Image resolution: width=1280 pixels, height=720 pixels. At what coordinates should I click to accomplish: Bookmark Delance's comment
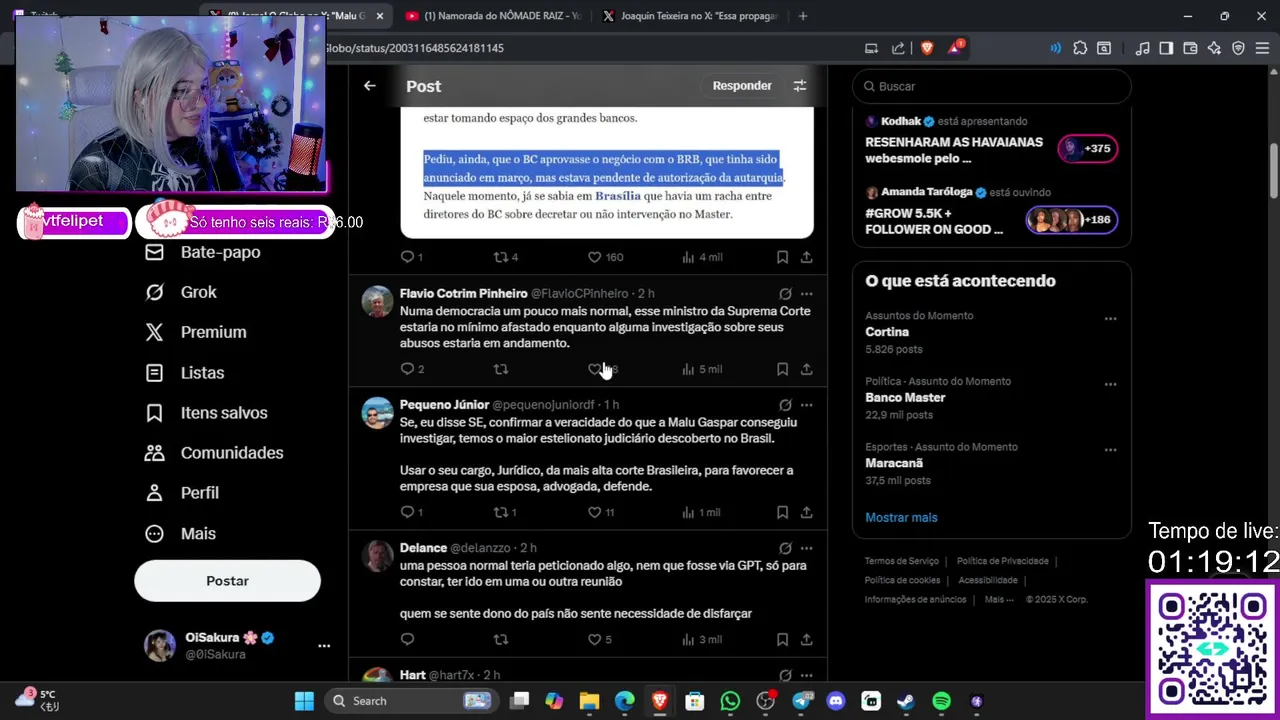click(782, 639)
